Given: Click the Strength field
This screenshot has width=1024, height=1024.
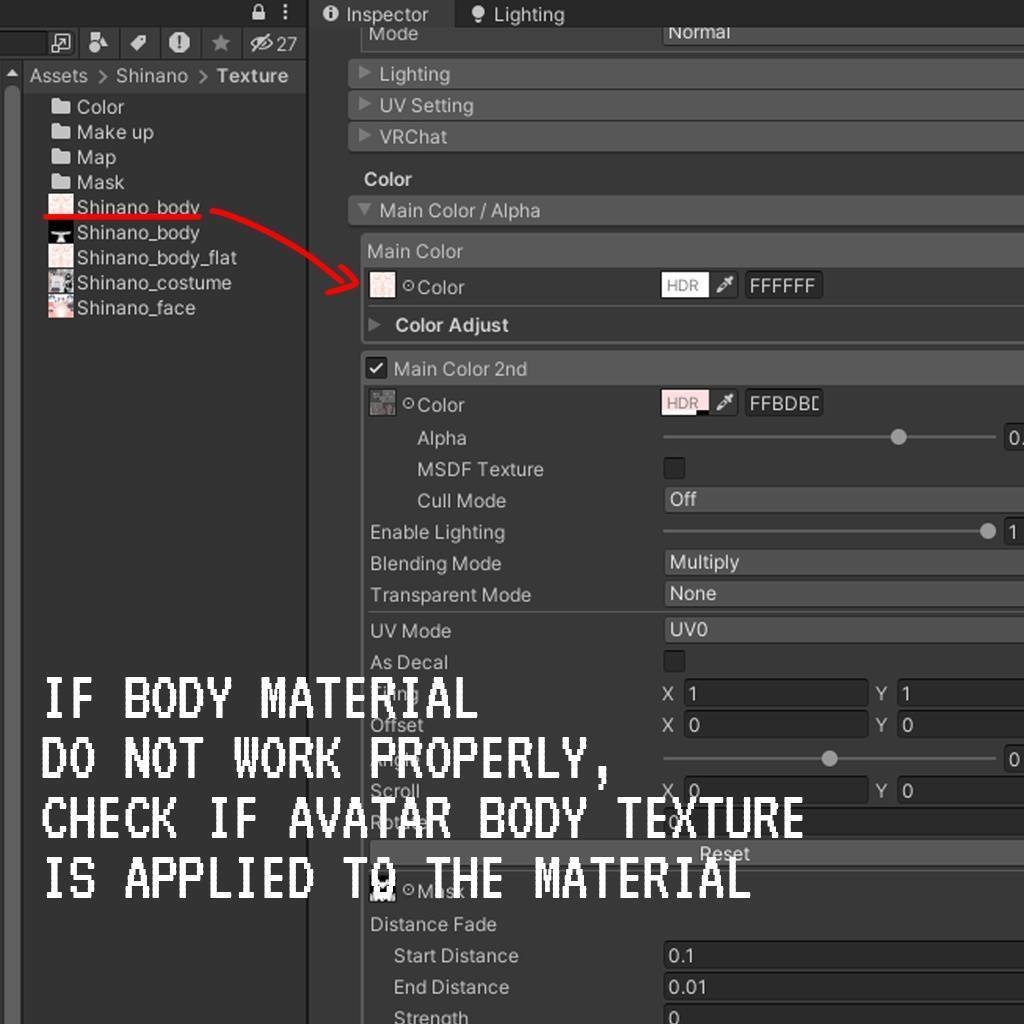Looking at the screenshot, I should (843, 1016).
